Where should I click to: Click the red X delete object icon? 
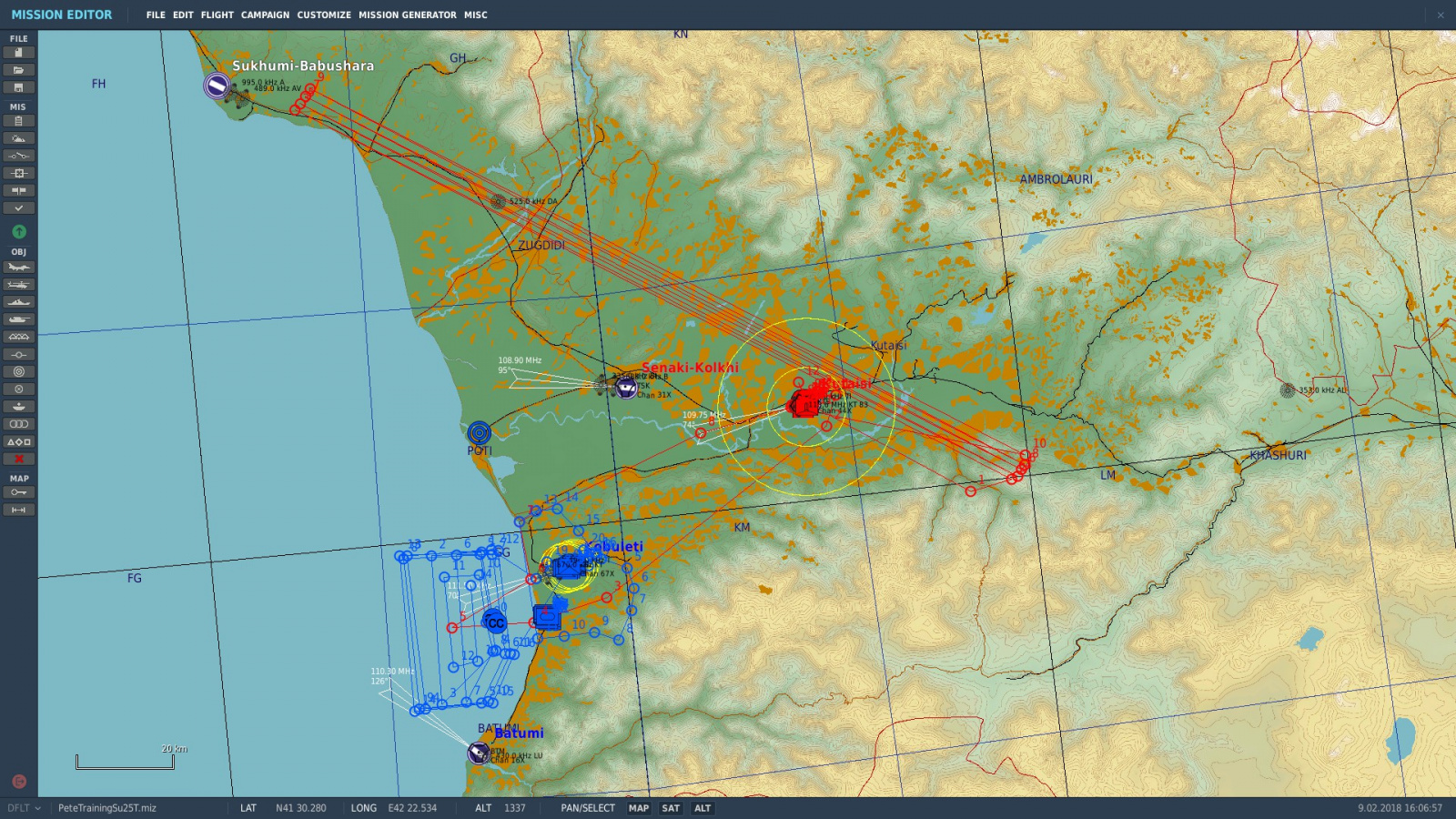[x=18, y=459]
